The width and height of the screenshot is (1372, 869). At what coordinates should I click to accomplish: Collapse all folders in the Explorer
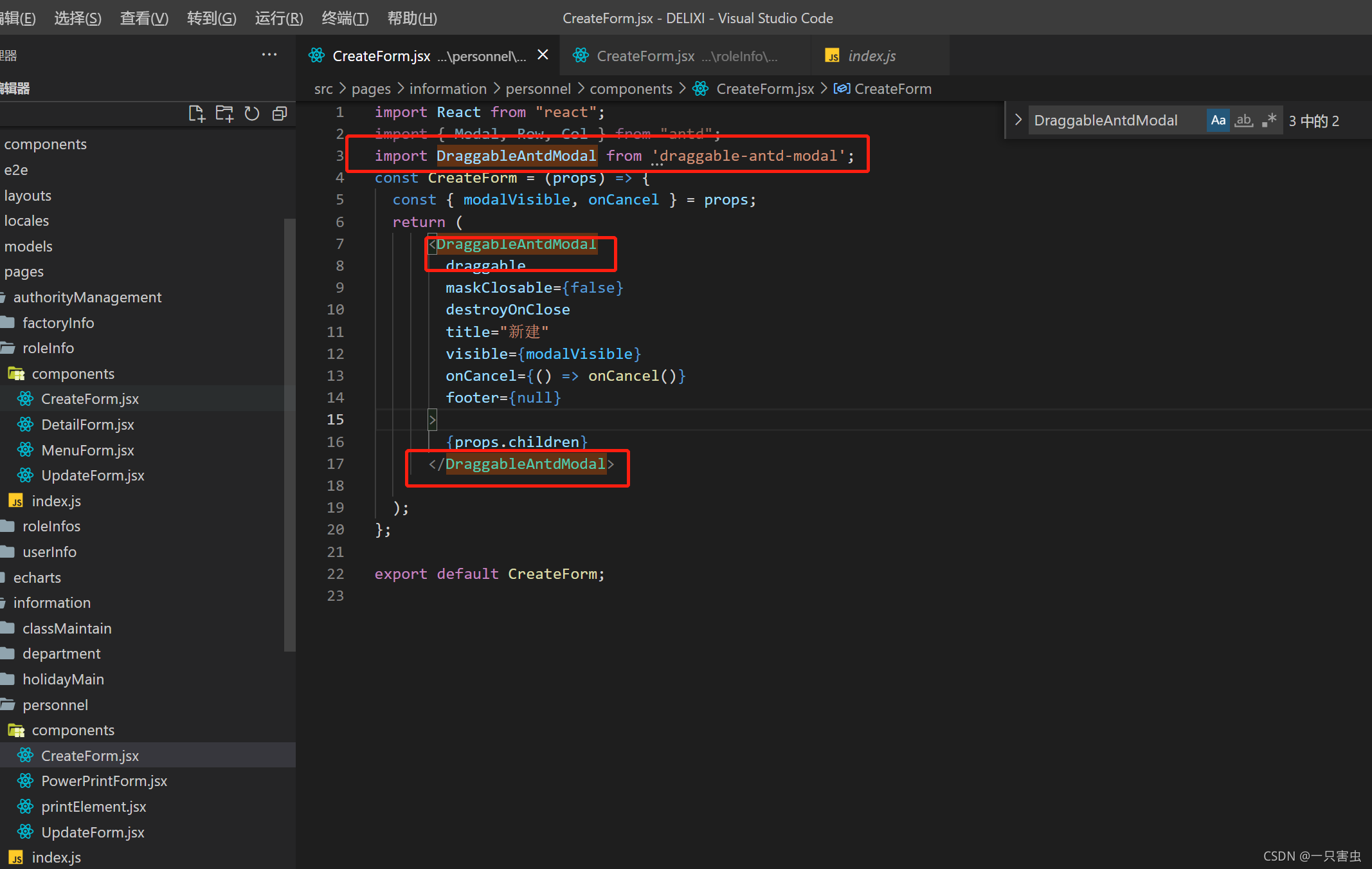[279, 113]
